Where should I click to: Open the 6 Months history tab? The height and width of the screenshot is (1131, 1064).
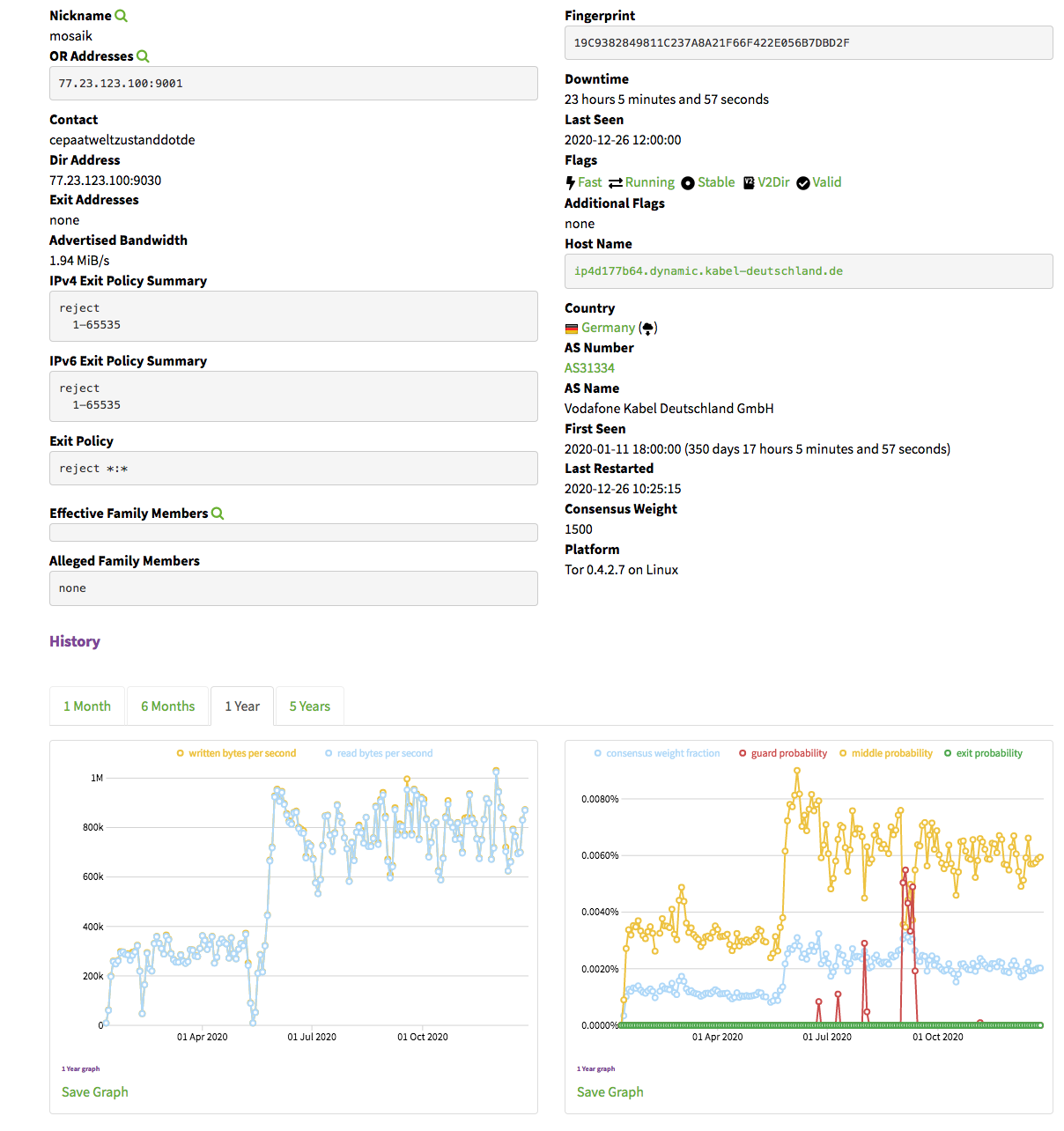tap(167, 706)
